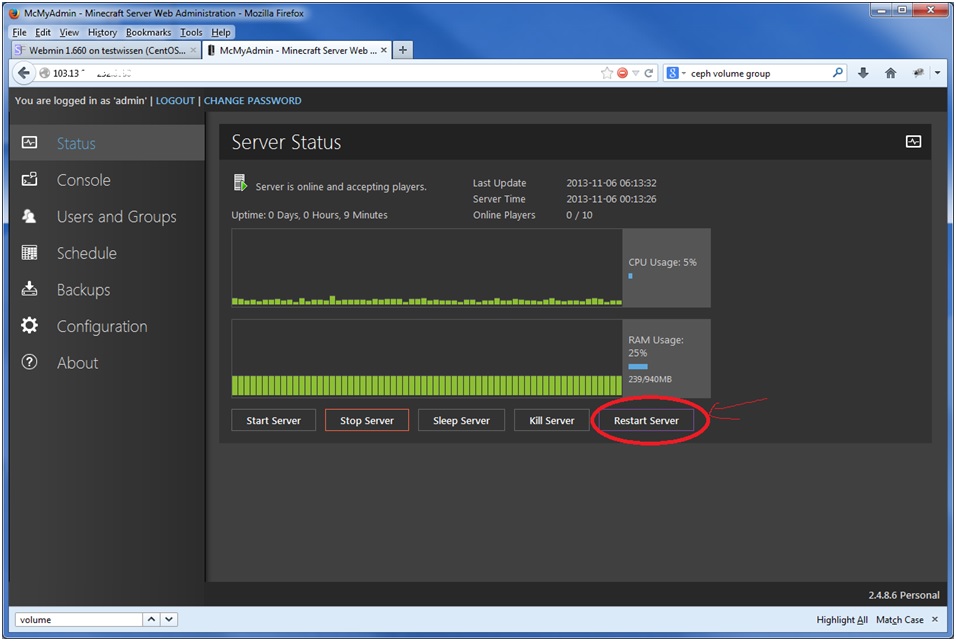Click the 239/940MB RAM value
The width and height of the screenshot is (956, 641).
(x=650, y=379)
